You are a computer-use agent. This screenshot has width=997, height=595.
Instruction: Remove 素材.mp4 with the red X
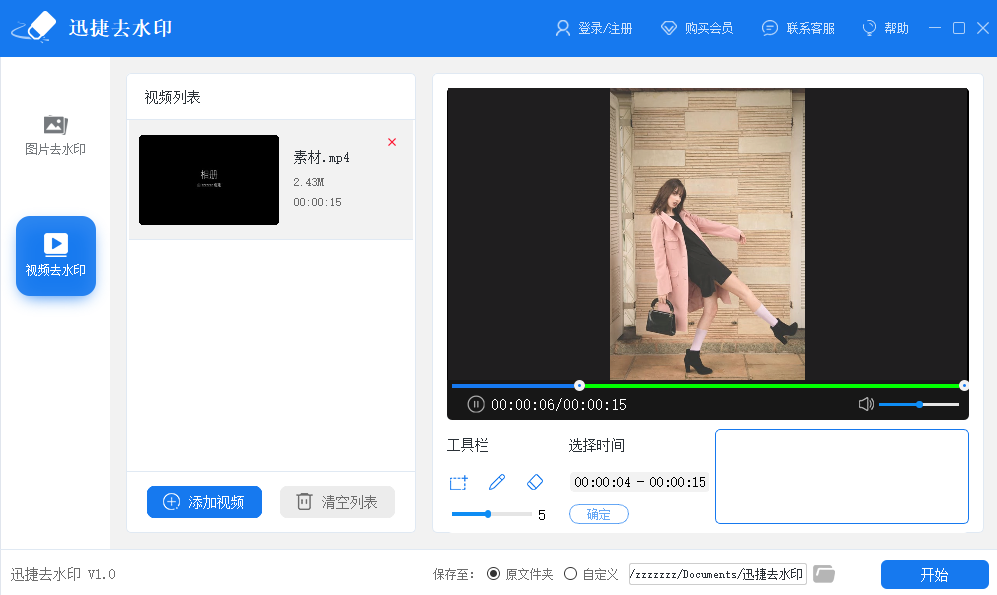click(x=392, y=142)
